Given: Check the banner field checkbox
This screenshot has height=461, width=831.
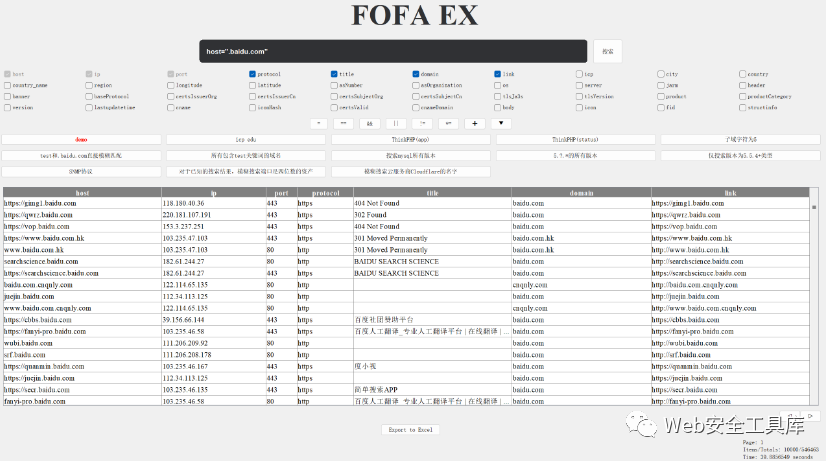Looking at the screenshot, I should 7,96.
